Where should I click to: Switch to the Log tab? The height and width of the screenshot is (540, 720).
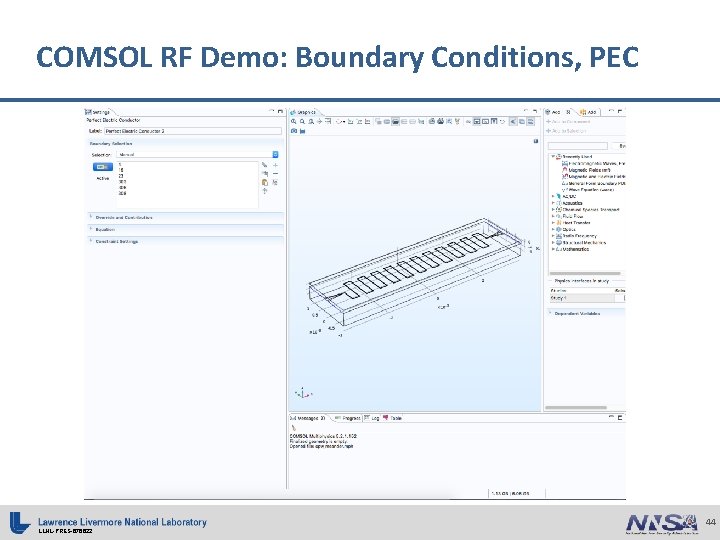pos(372,418)
